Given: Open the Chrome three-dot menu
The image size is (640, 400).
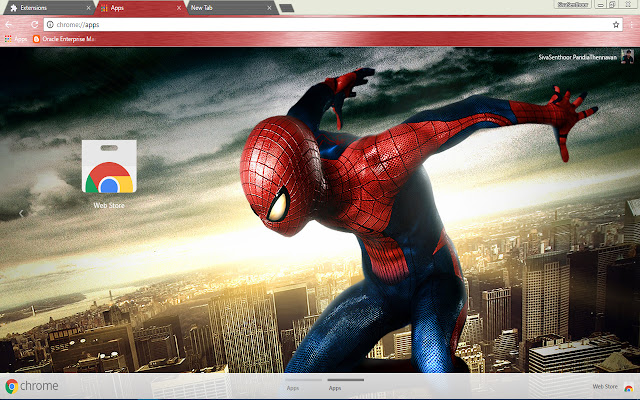Looking at the screenshot, I should pos(631,24).
